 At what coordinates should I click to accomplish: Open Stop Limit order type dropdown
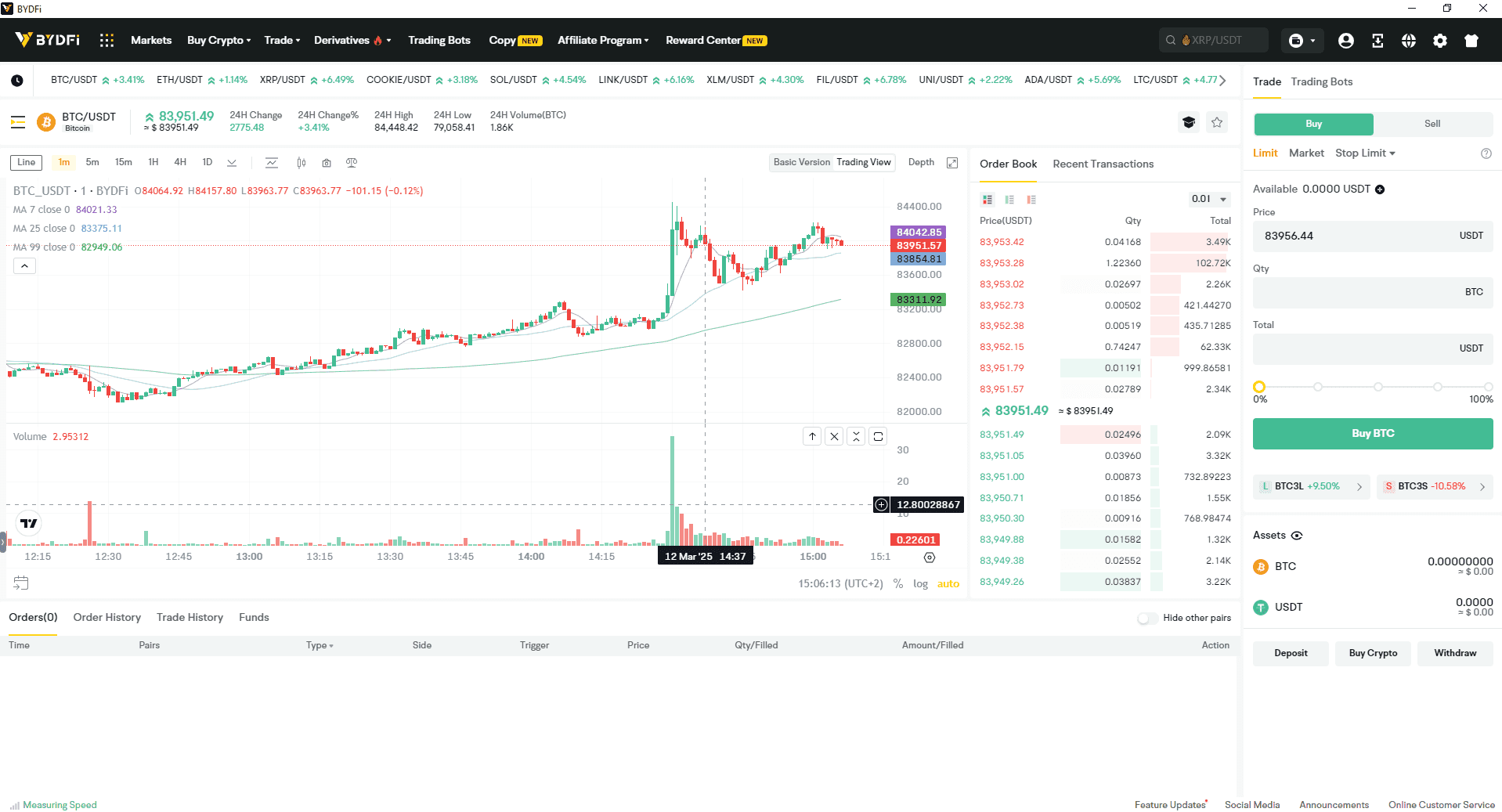tap(1365, 153)
